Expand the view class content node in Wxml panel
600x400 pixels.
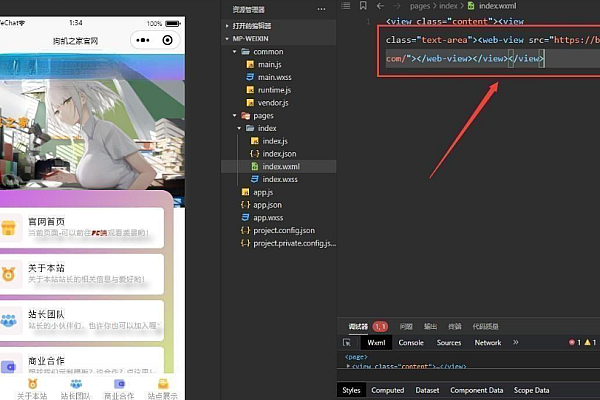348,366
